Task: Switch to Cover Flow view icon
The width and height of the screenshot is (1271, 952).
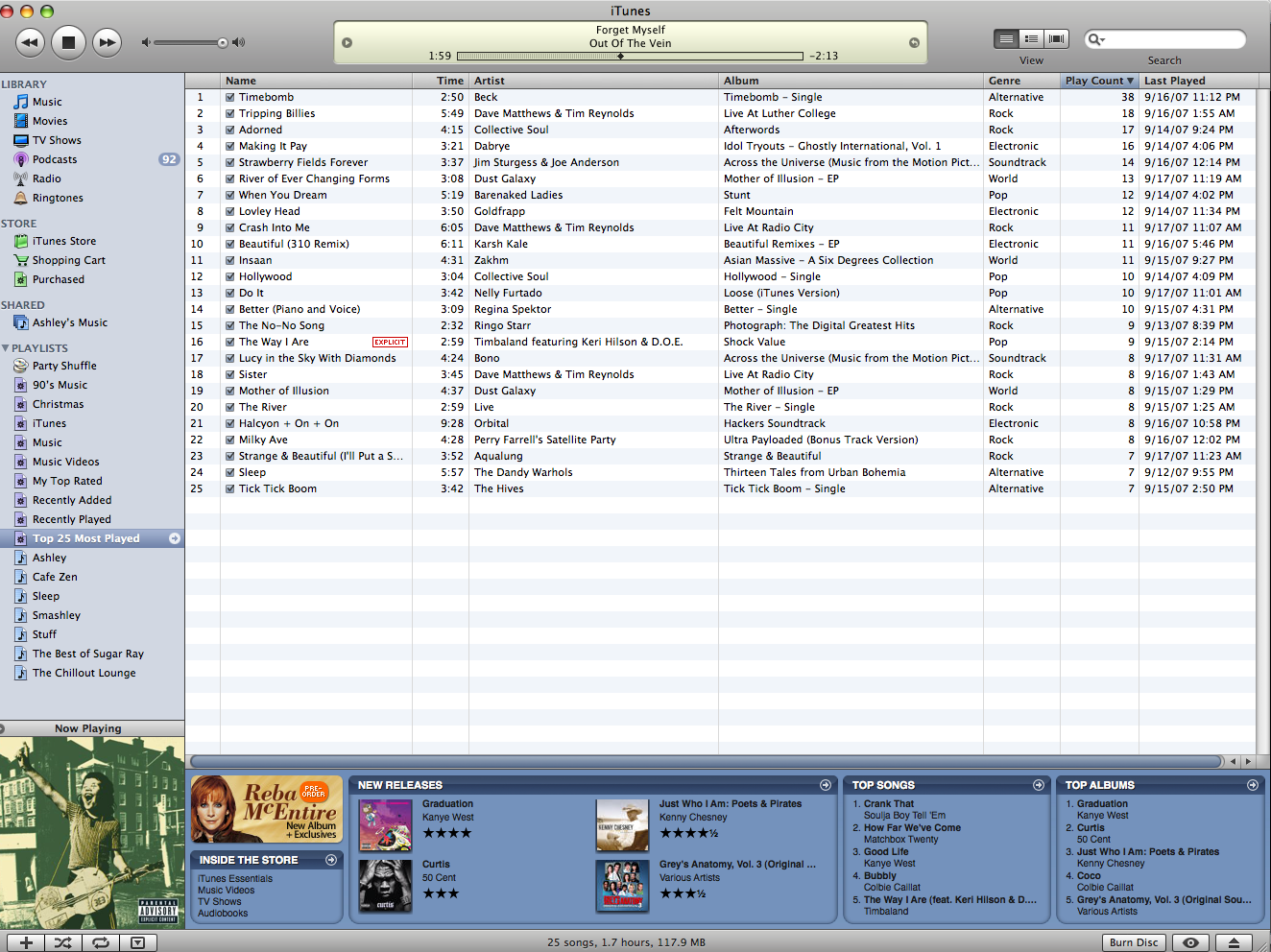Action: [x=1056, y=38]
